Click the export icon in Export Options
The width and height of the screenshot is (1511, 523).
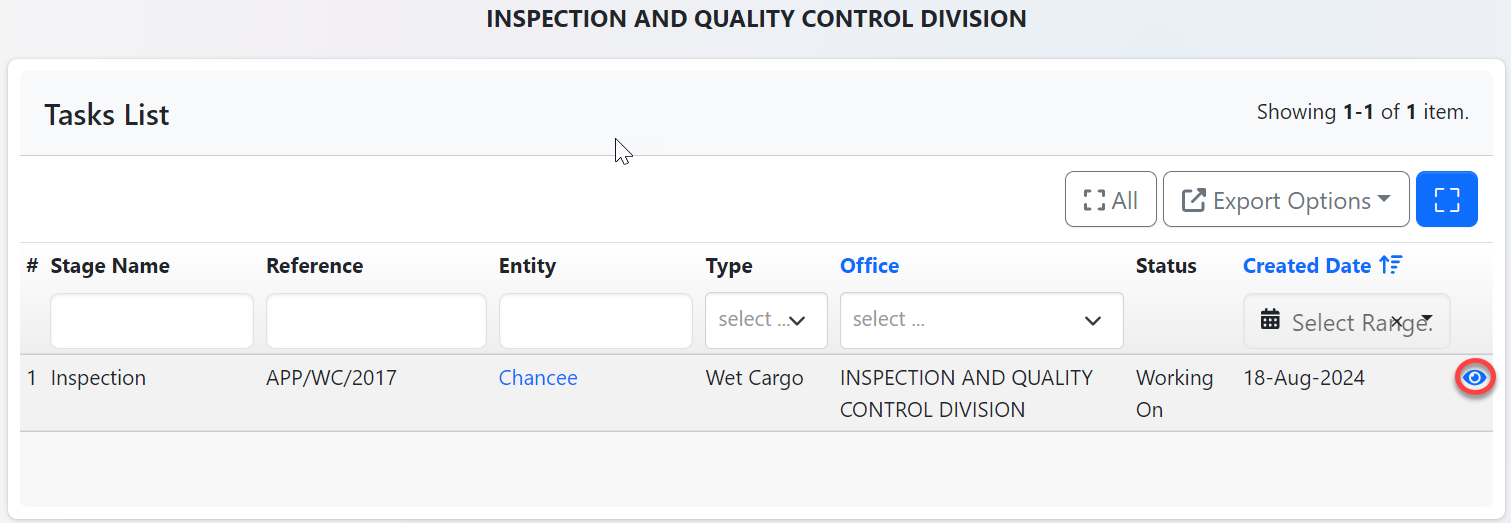pos(1193,200)
